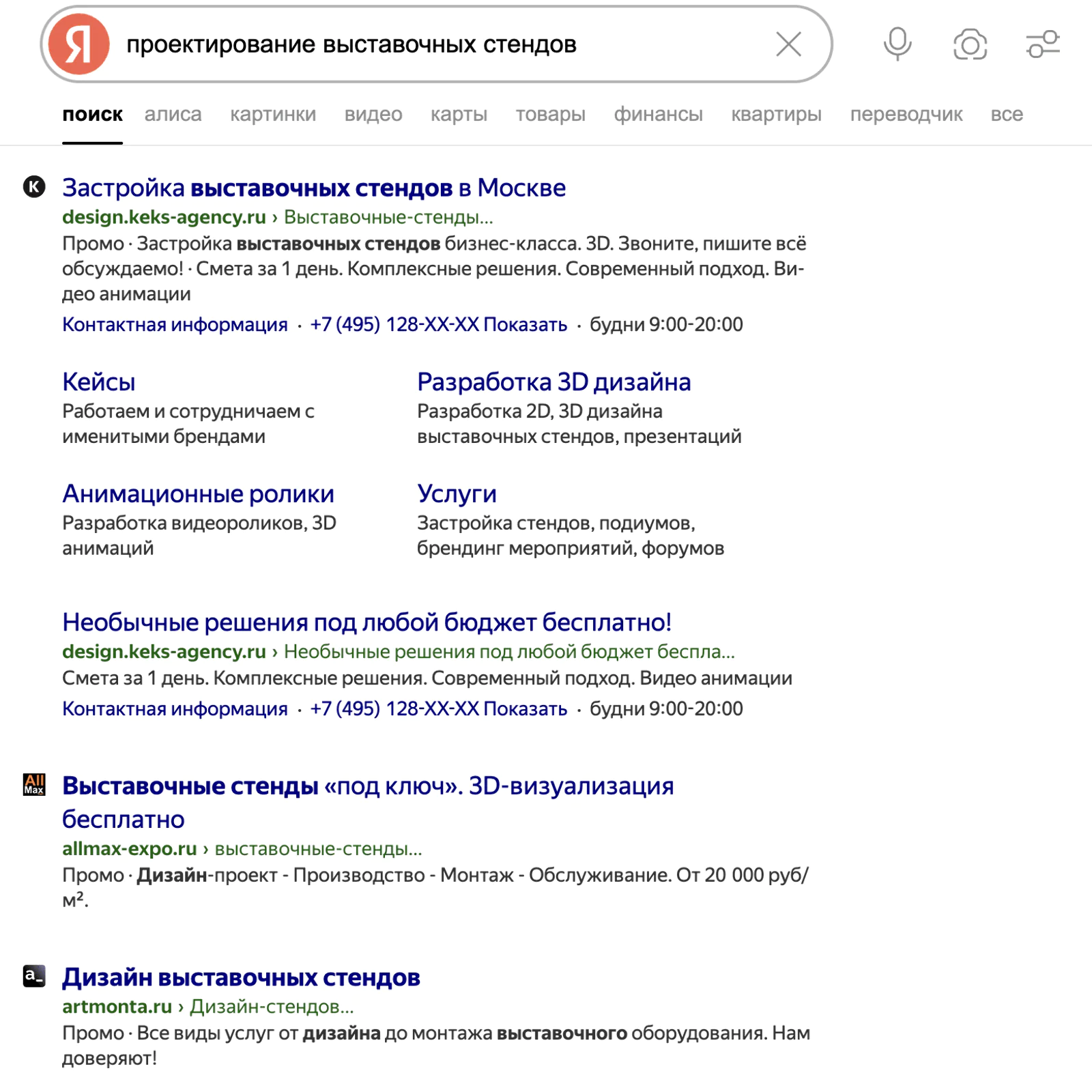This screenshot has height=1092, width=1092.
Task: Click text будни 9:00-20:00 under first result
Action: coord(666,324)
